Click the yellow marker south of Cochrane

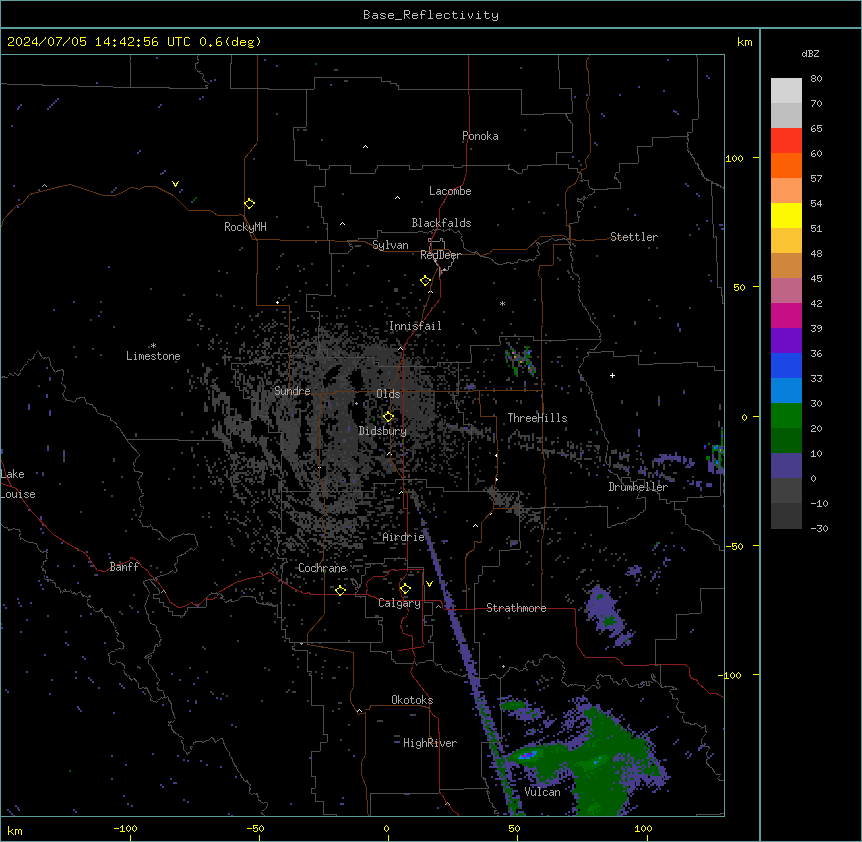tap(340, 590)
